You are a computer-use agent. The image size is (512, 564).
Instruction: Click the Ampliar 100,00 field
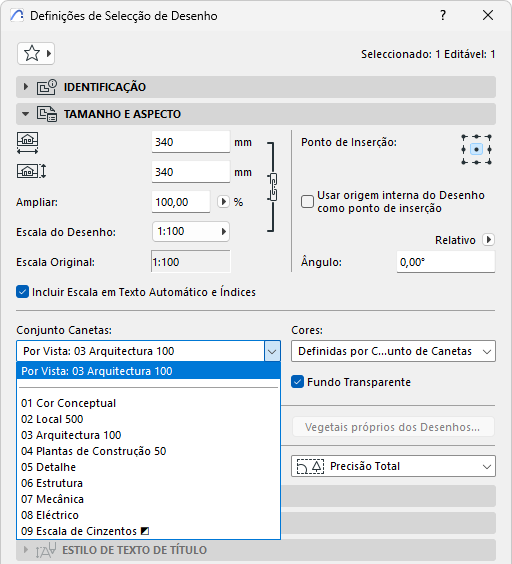(181, 202)
